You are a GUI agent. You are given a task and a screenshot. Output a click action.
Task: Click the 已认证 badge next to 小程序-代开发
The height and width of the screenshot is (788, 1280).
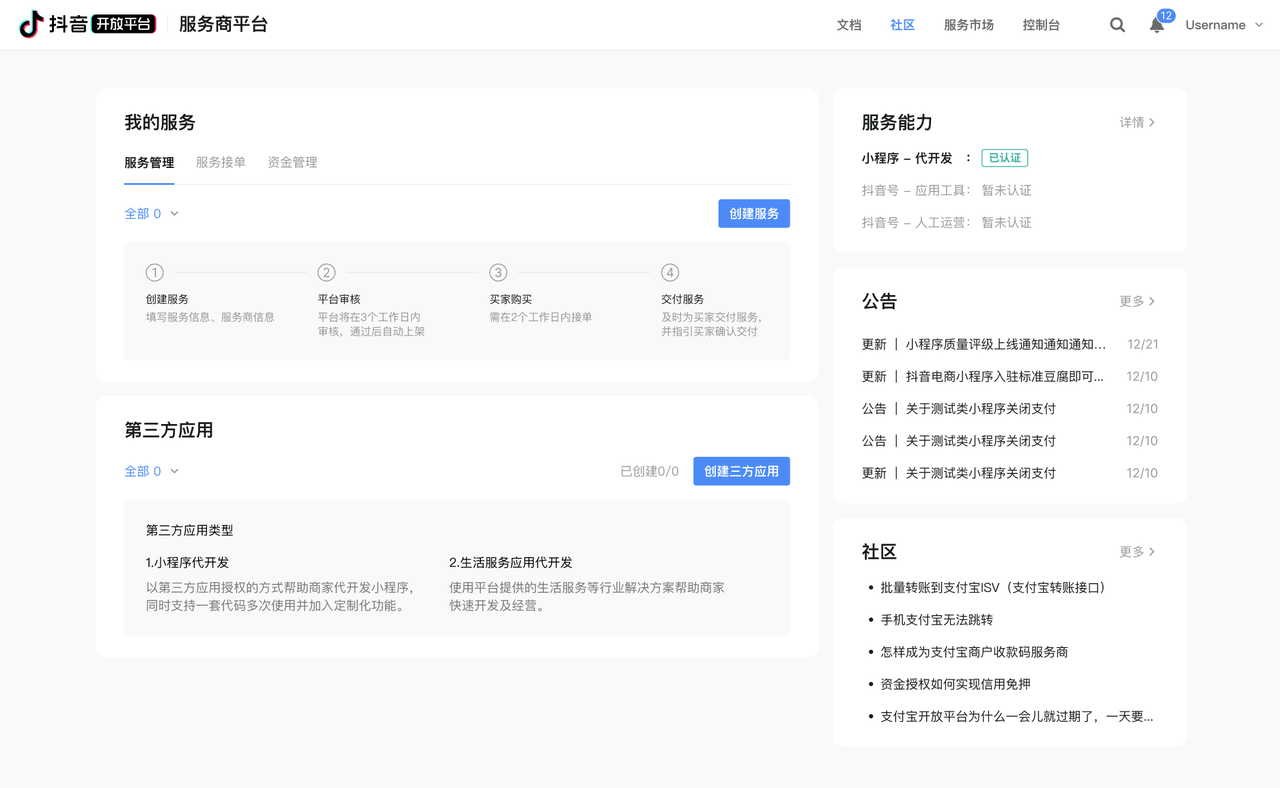[x=1004, y=157]
